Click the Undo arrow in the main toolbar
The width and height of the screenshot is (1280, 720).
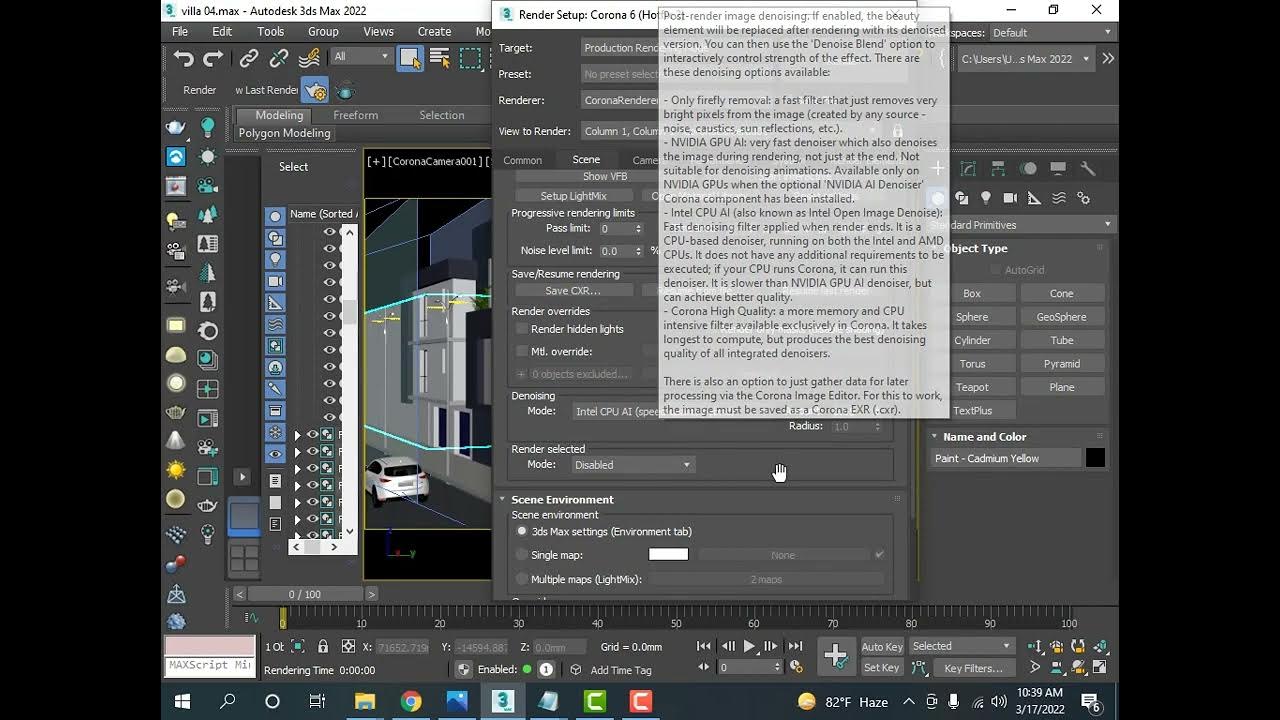tap(183, 59)
